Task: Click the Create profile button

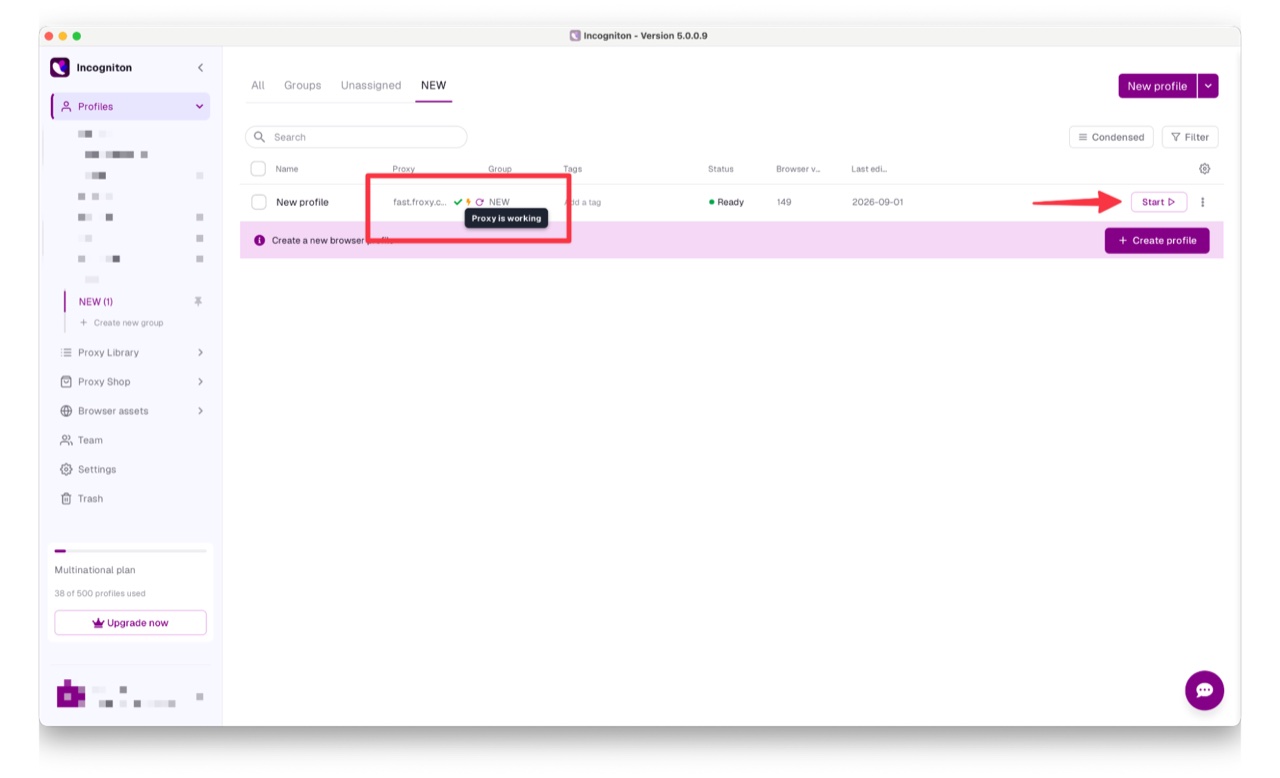Action: tap(1157, 240)
